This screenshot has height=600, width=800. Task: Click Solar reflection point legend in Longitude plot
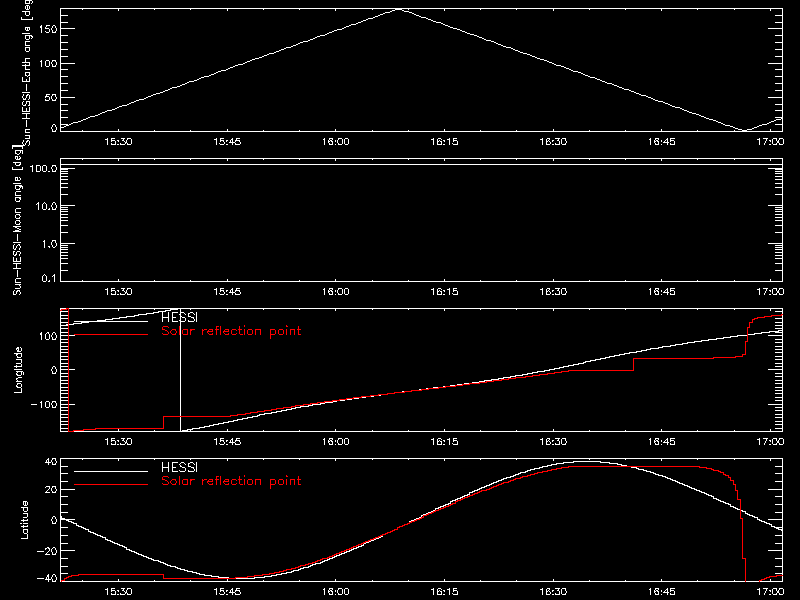[x=231, y=331]
